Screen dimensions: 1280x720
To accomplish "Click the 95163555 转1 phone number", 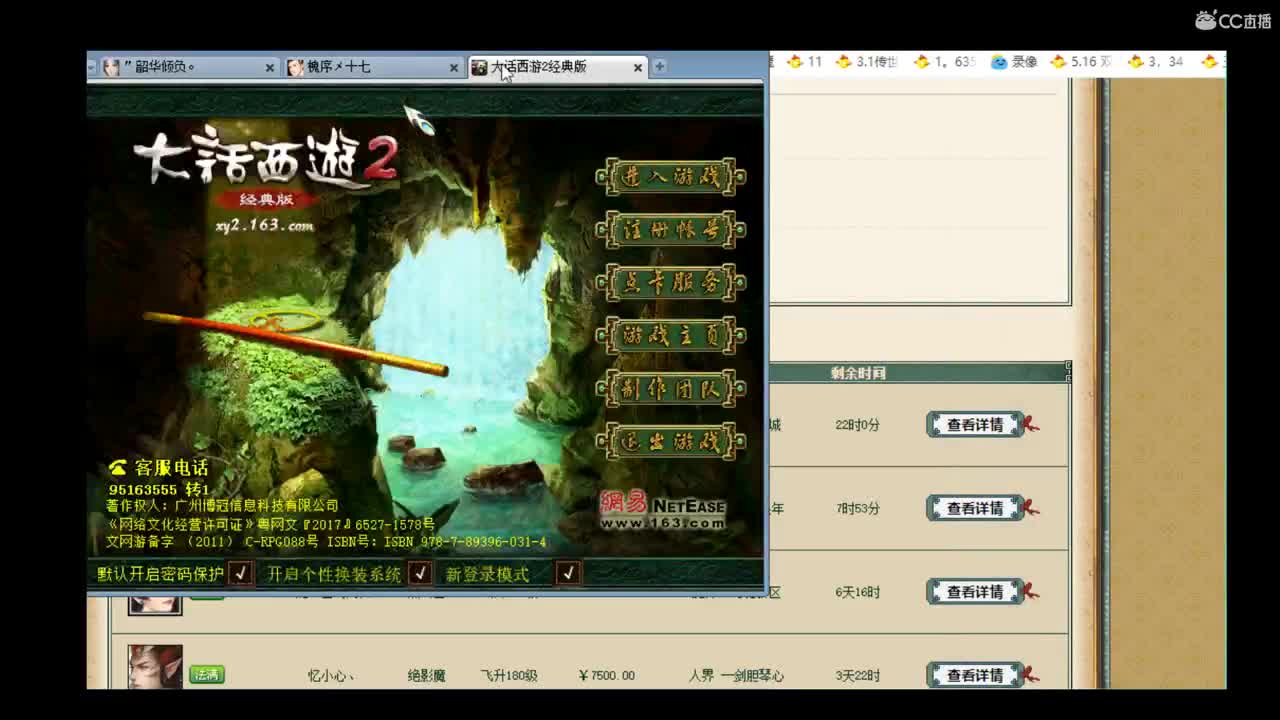I will (159, 490).
